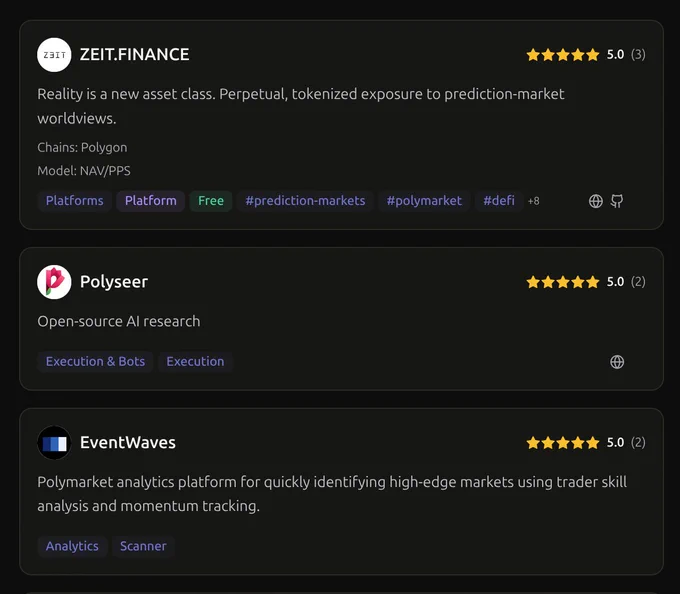Open the EventWaves listing title

pos(128,443)
